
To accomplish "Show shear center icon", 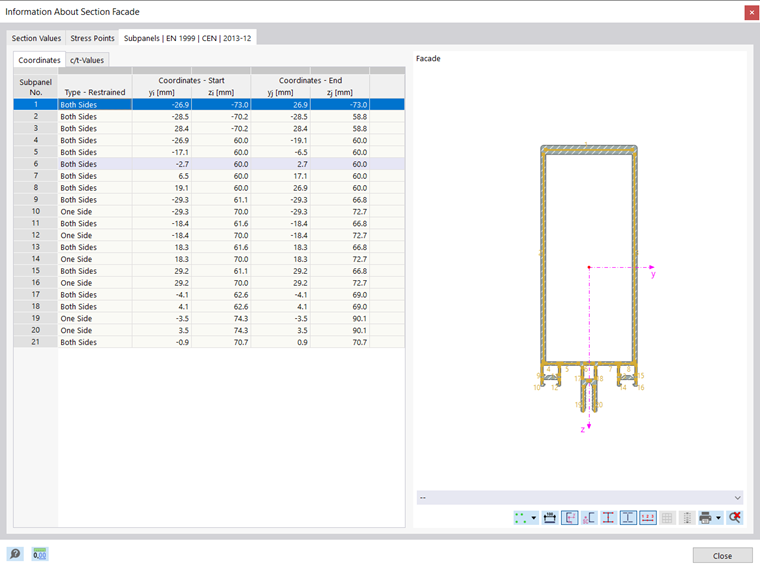I will 589,518.
